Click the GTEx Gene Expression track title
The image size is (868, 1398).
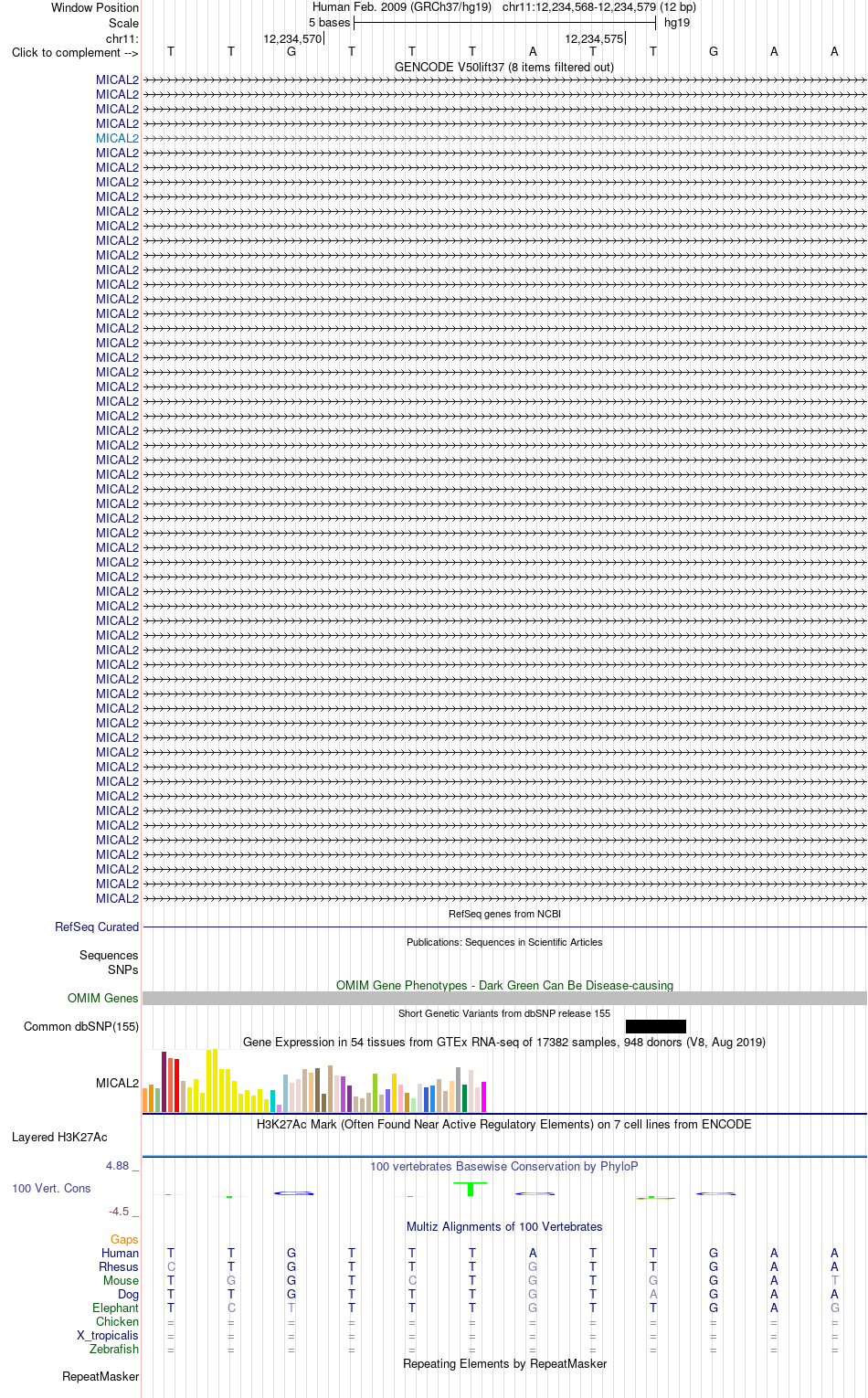click(x=504, y=1042)
